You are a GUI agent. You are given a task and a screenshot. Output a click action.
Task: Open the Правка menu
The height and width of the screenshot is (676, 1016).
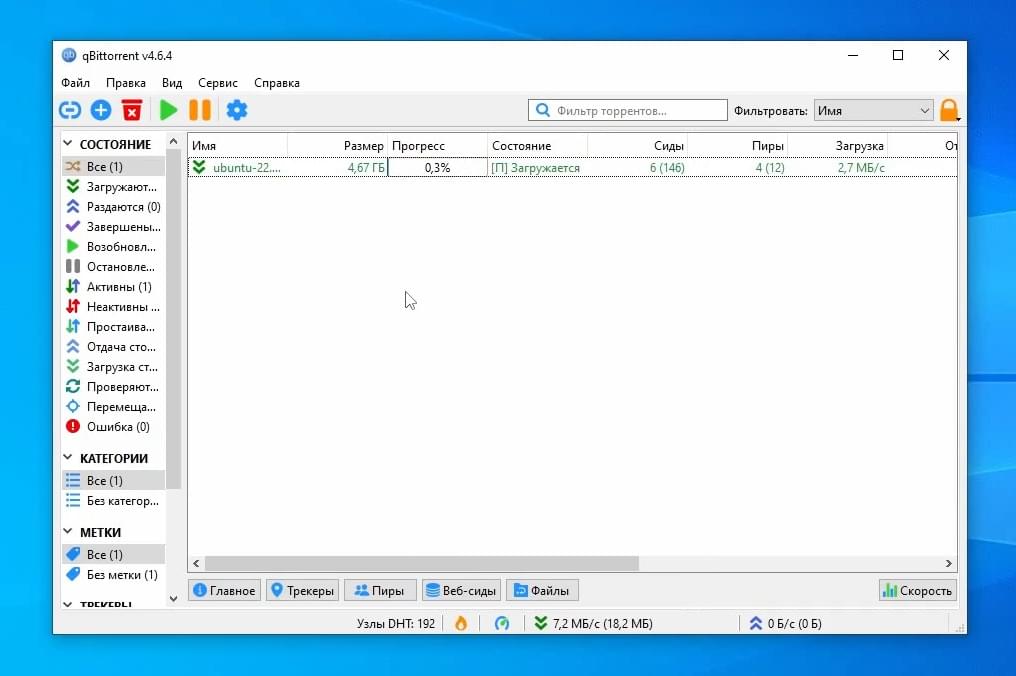click(x=126, y=83)
